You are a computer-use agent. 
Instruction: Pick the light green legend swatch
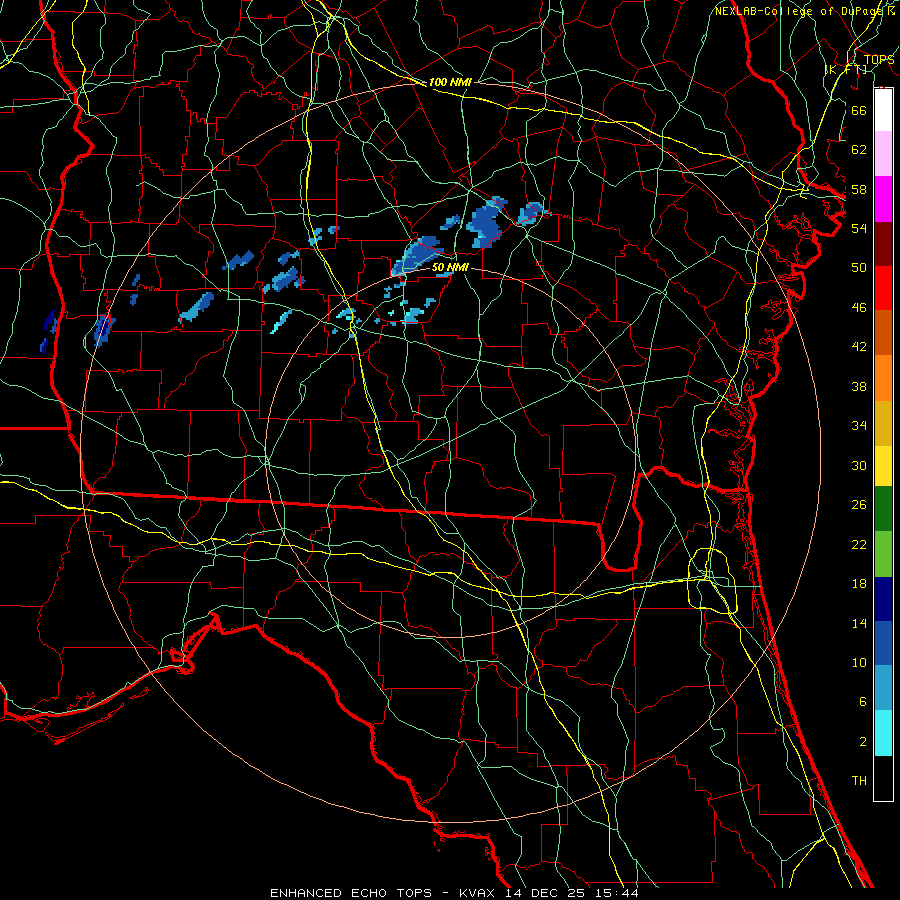click(x=883, y=554)
